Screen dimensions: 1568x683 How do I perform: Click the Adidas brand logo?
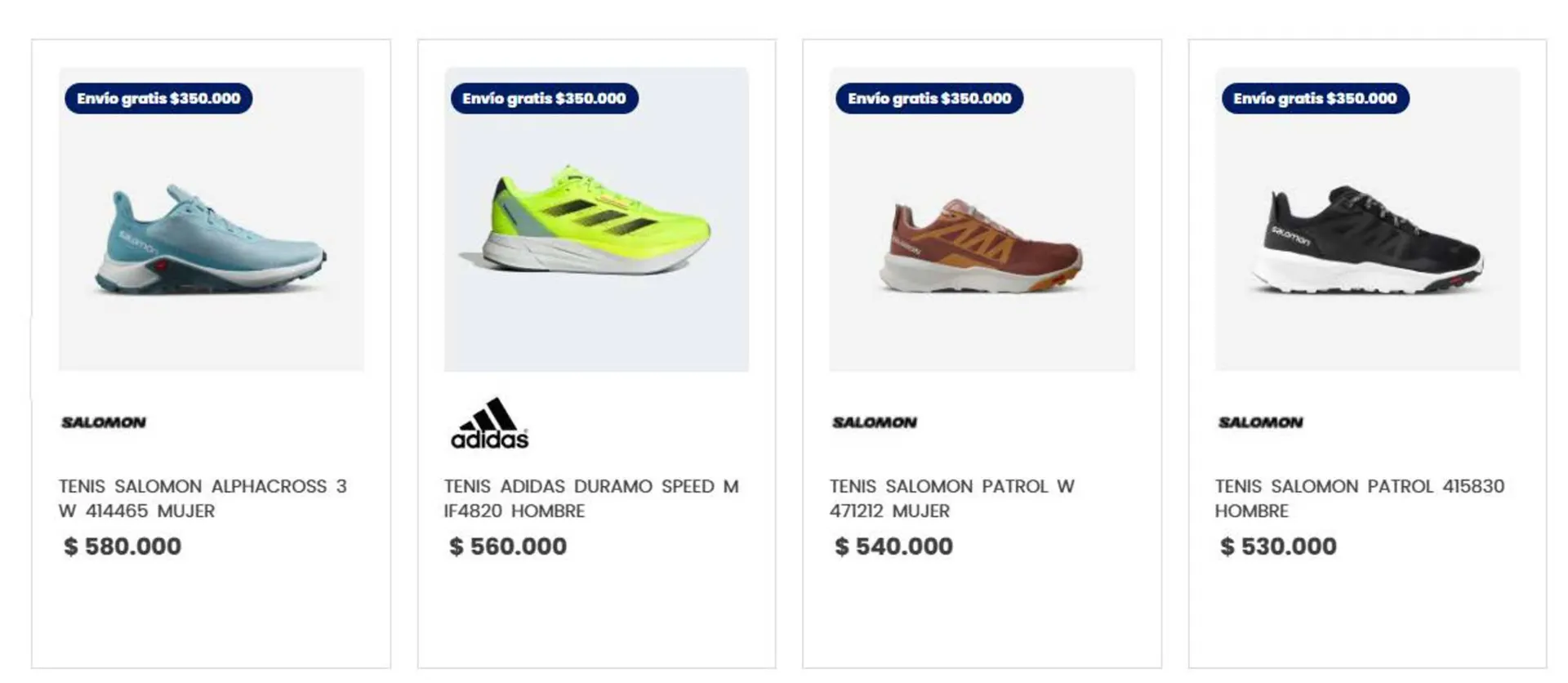click(x=489, y=424)
